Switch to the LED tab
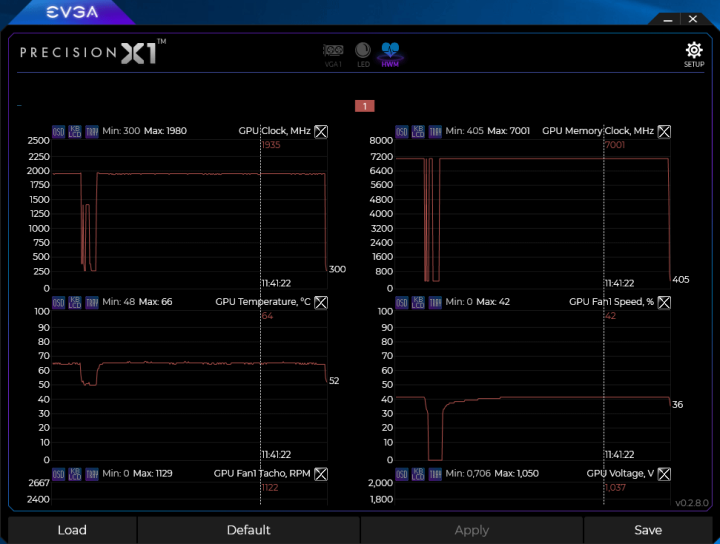This screenshot has height=544, width=720. click(x=363, y=55)
